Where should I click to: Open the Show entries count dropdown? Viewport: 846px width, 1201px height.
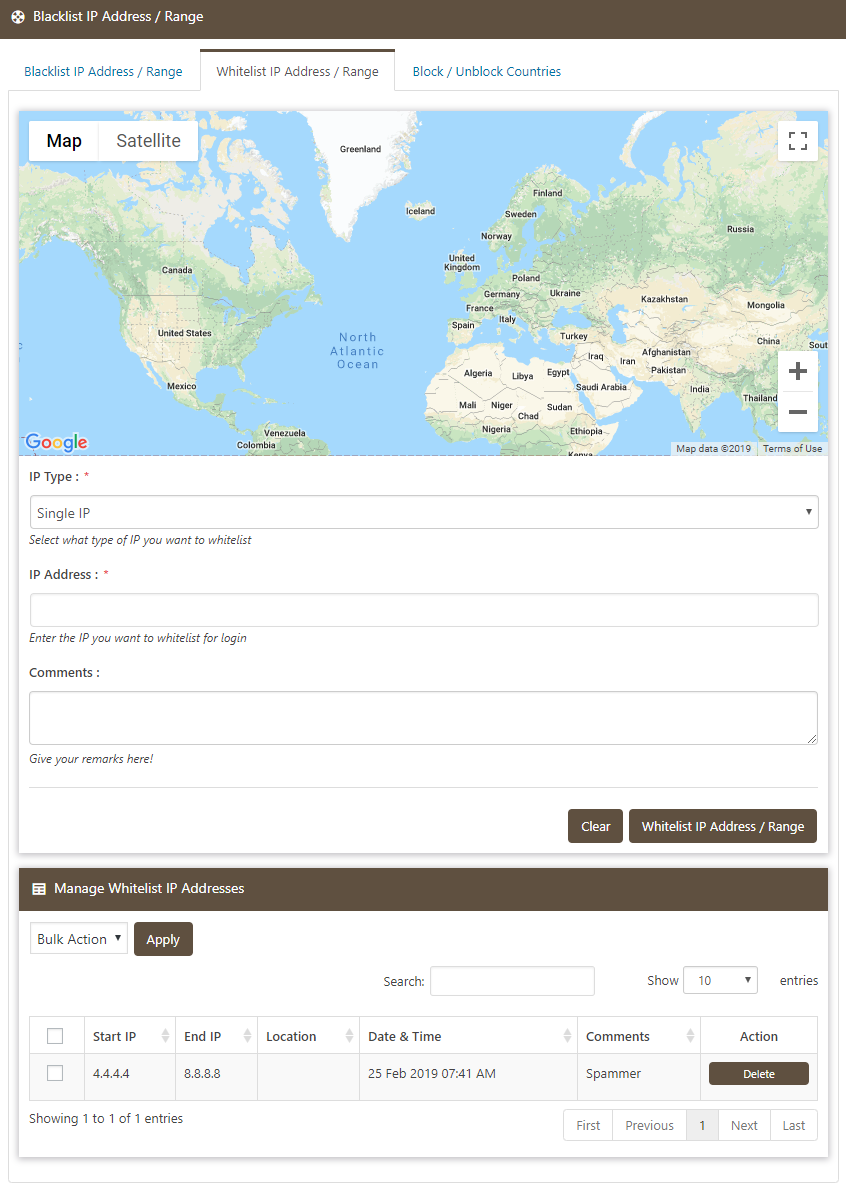point(720,980)
